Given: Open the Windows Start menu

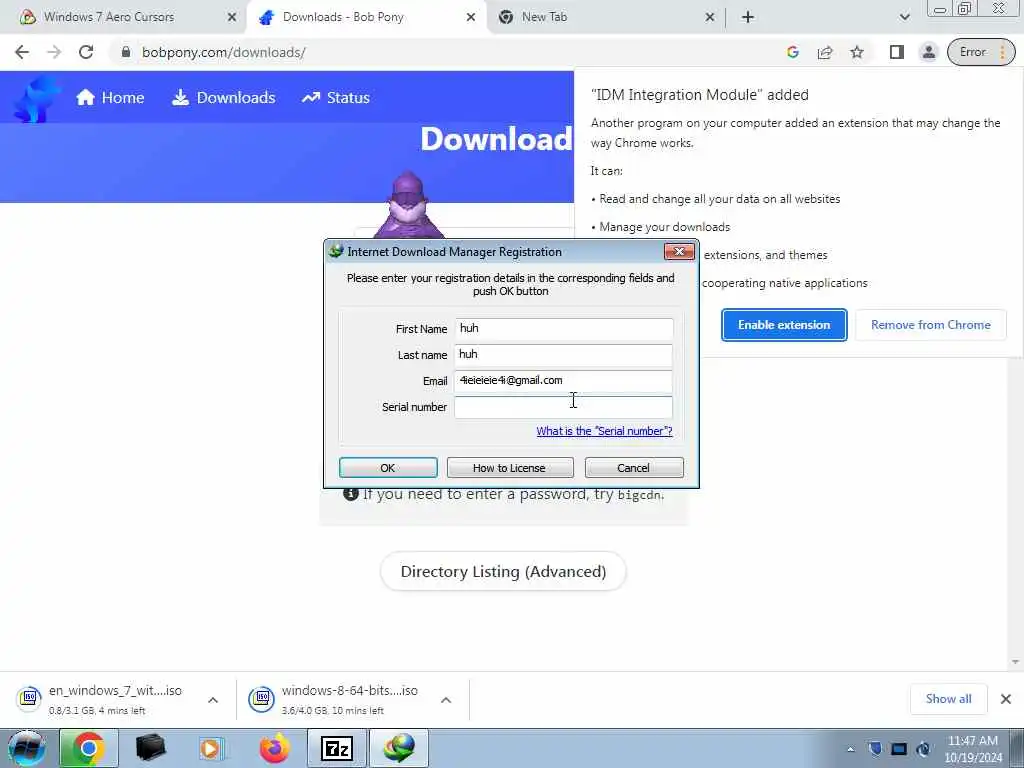Looking at the screenshot, I should click(27, 748).
